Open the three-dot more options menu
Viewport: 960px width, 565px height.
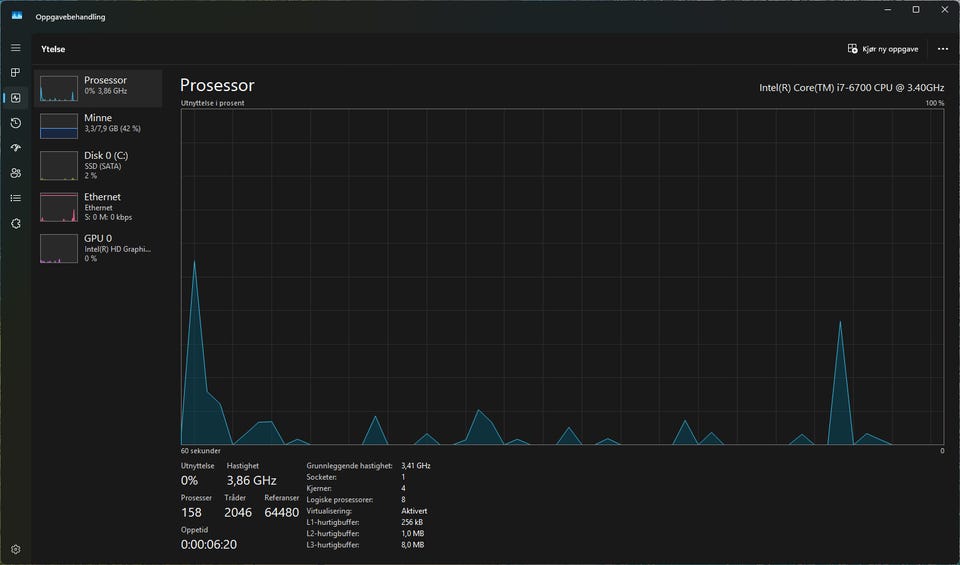click(x=942, y=48)
